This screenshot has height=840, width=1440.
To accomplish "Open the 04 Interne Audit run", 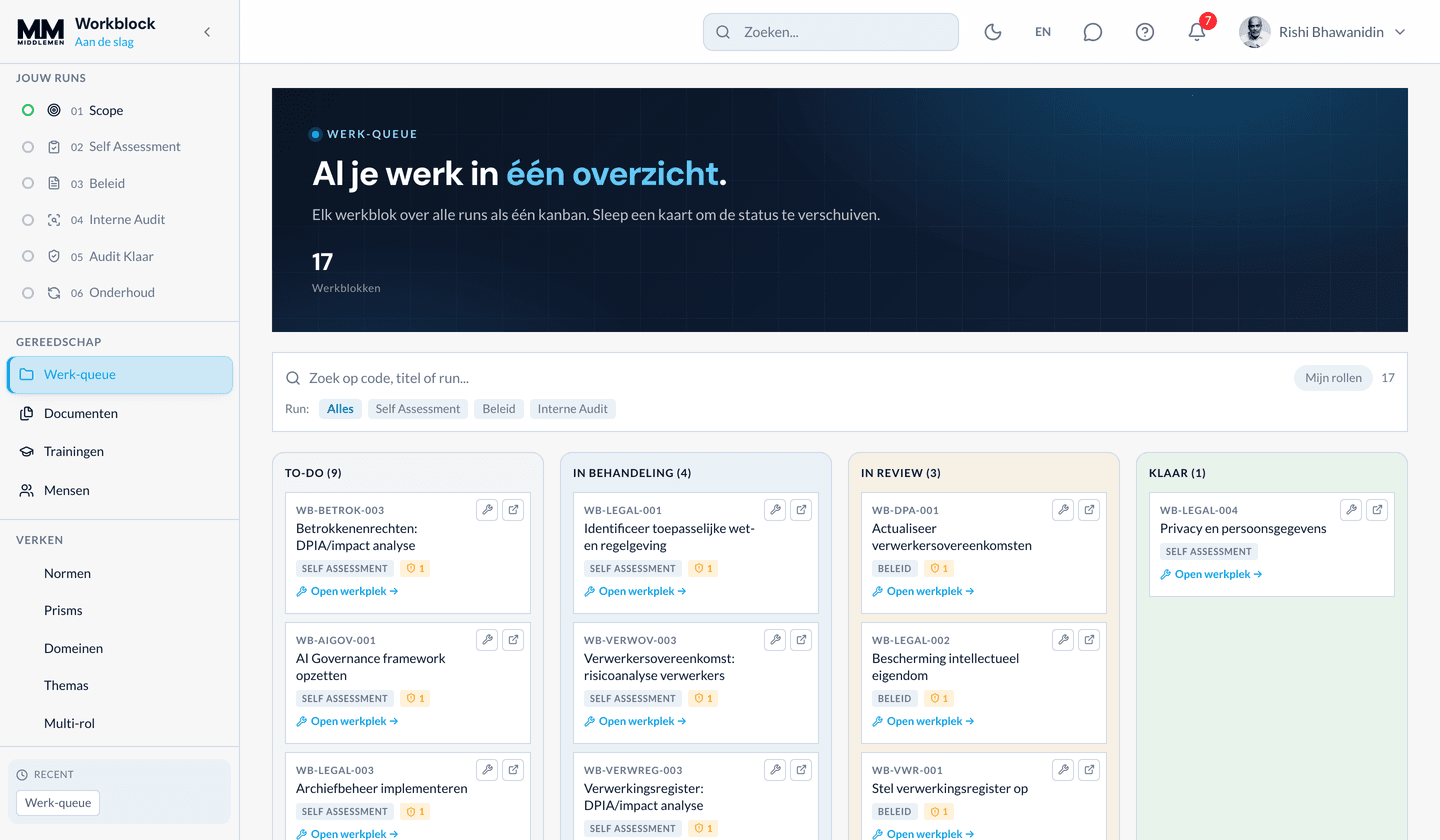I will 120,220.
